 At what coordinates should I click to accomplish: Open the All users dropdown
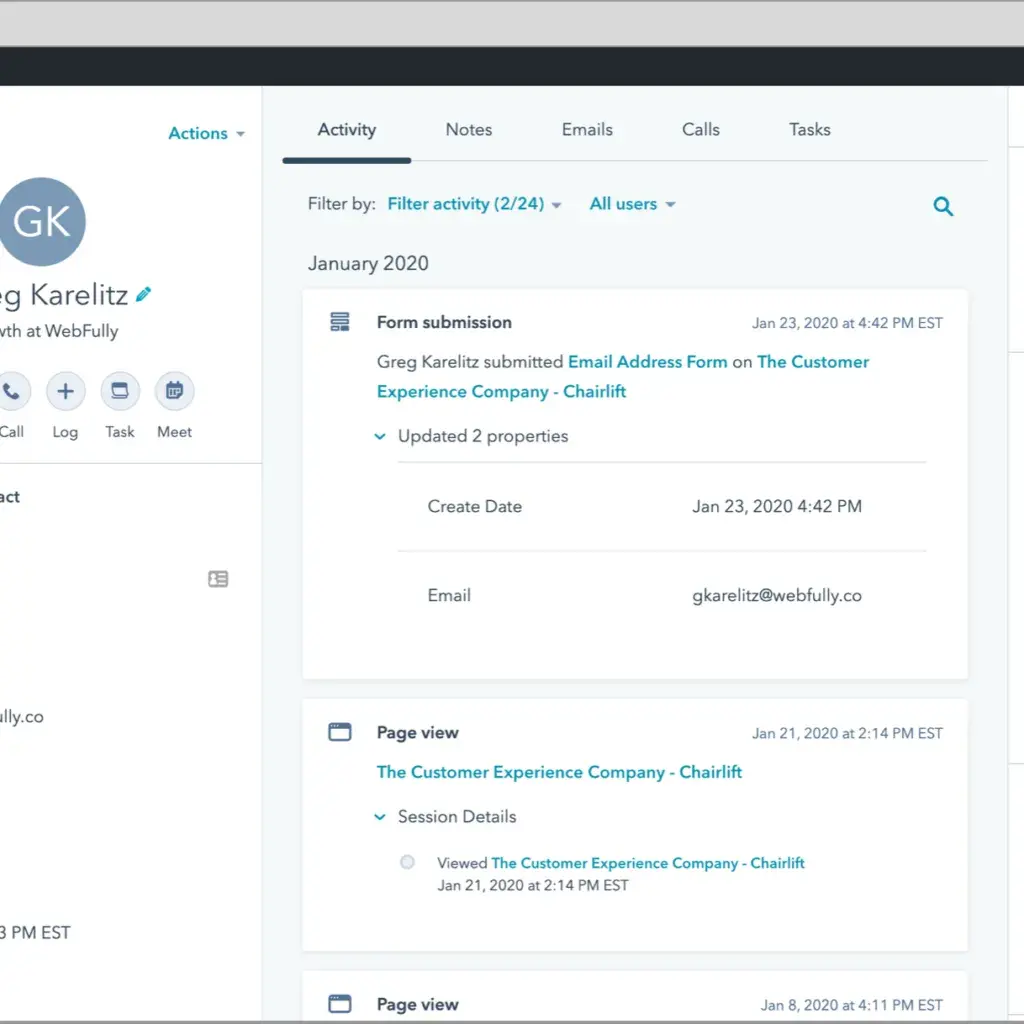(632, 204)
